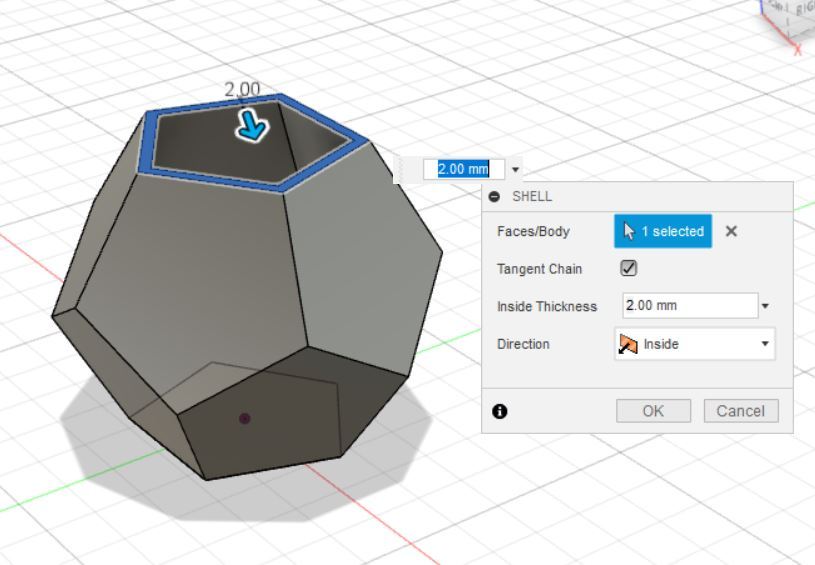Image resolution: width=815 pixels, height=565 pixels.
Task: Open the floating thickness field dropdown arrow
Action: pyautogui.click(x=515, y=169)
